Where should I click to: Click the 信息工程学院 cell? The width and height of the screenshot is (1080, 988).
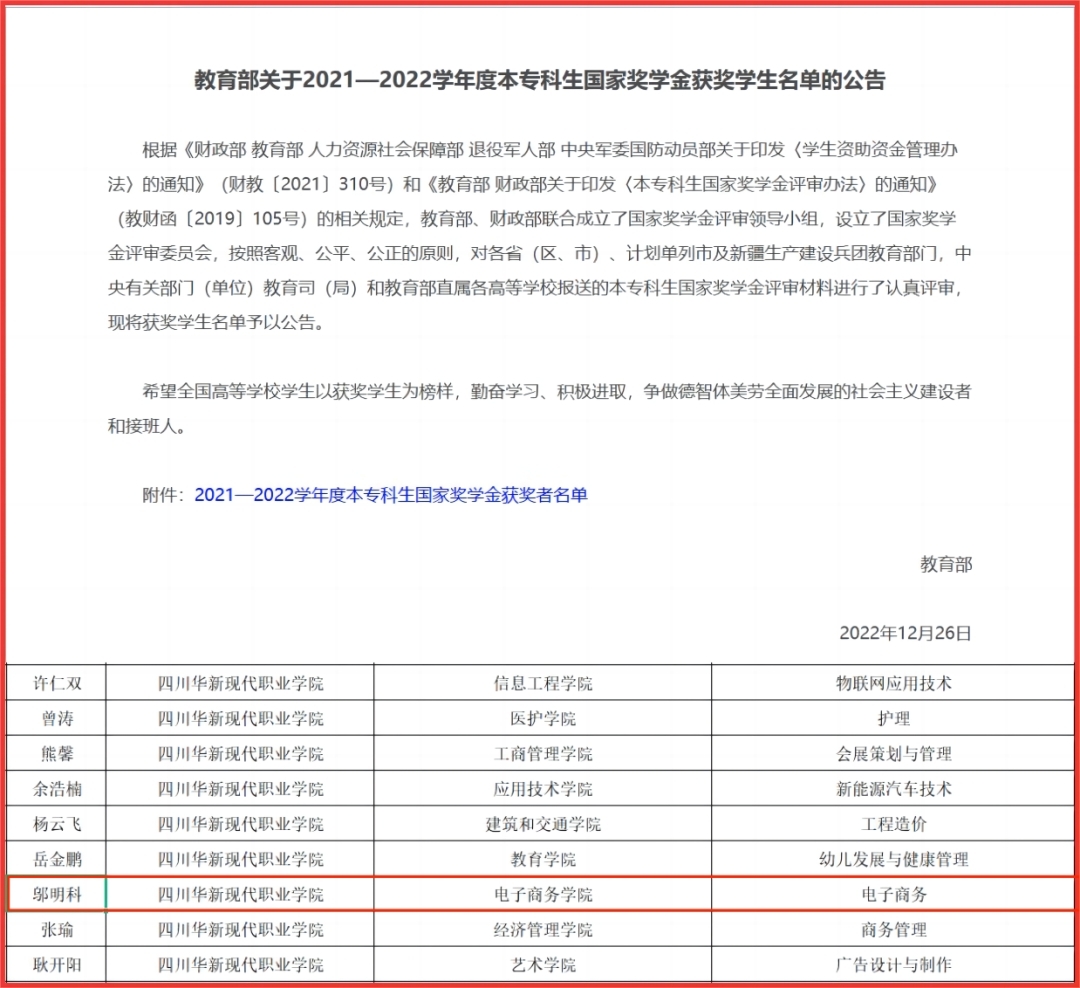543,684
